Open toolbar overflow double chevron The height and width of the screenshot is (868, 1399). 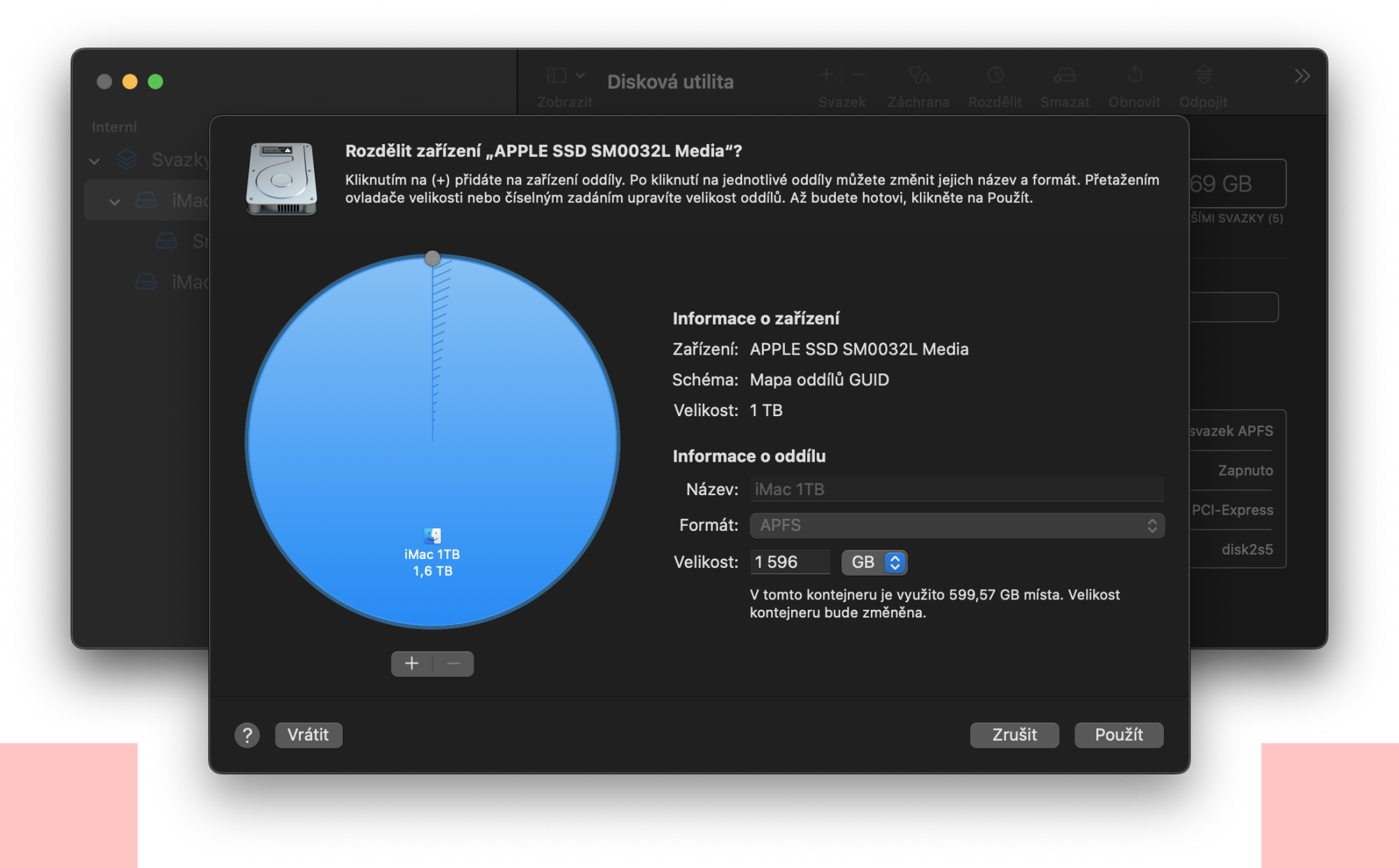coord(1302,76)
